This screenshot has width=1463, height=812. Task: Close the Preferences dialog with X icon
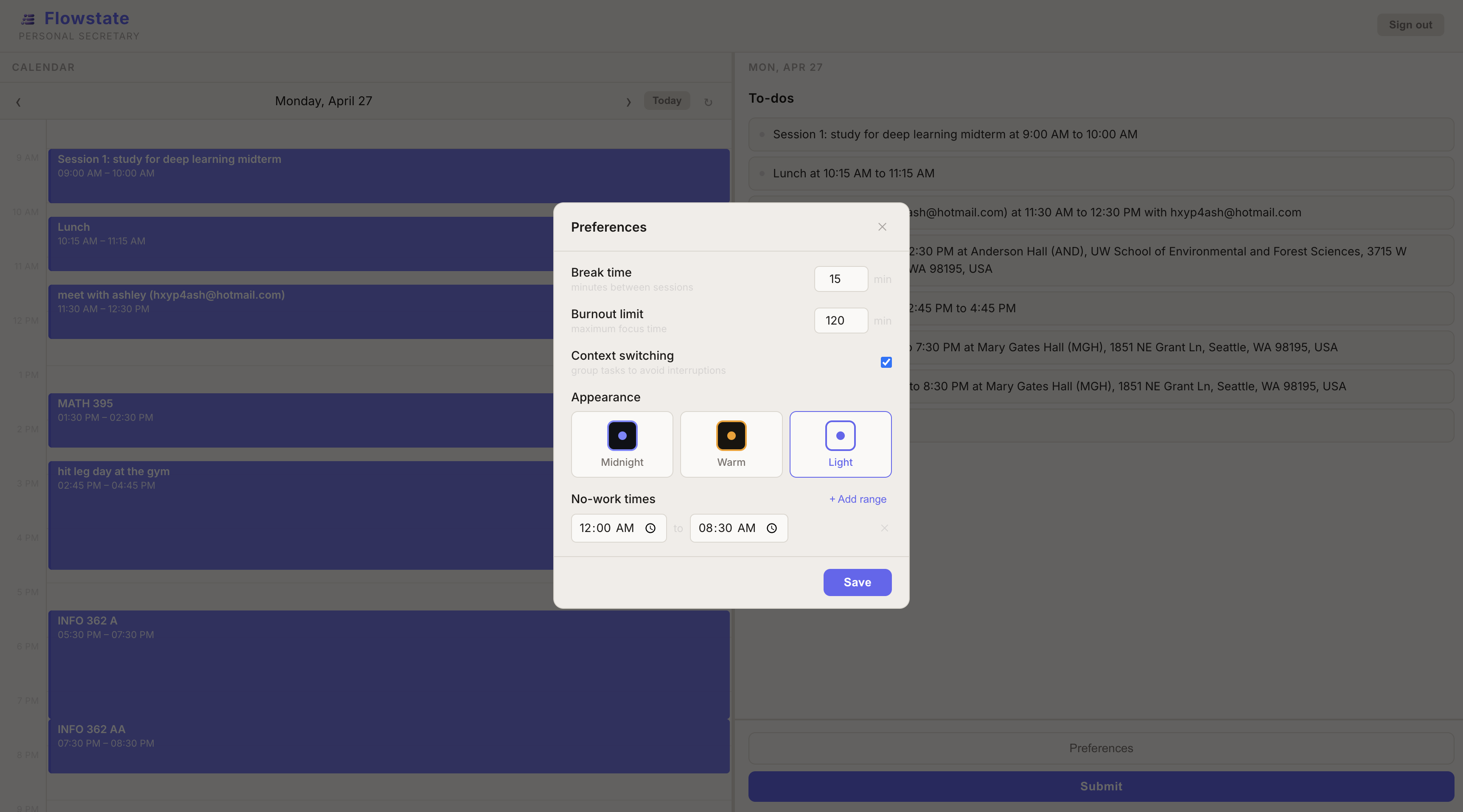tap(882, 227)
